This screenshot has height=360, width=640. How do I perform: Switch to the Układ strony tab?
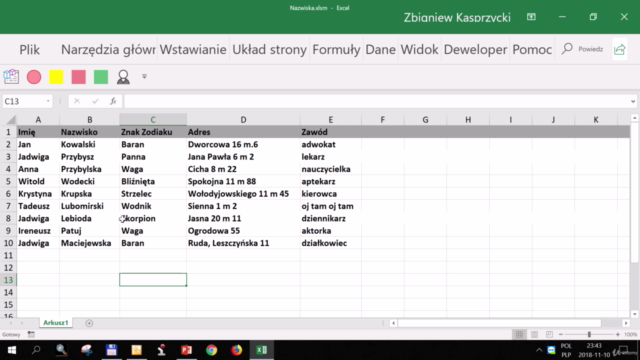(x=269, y=49)
